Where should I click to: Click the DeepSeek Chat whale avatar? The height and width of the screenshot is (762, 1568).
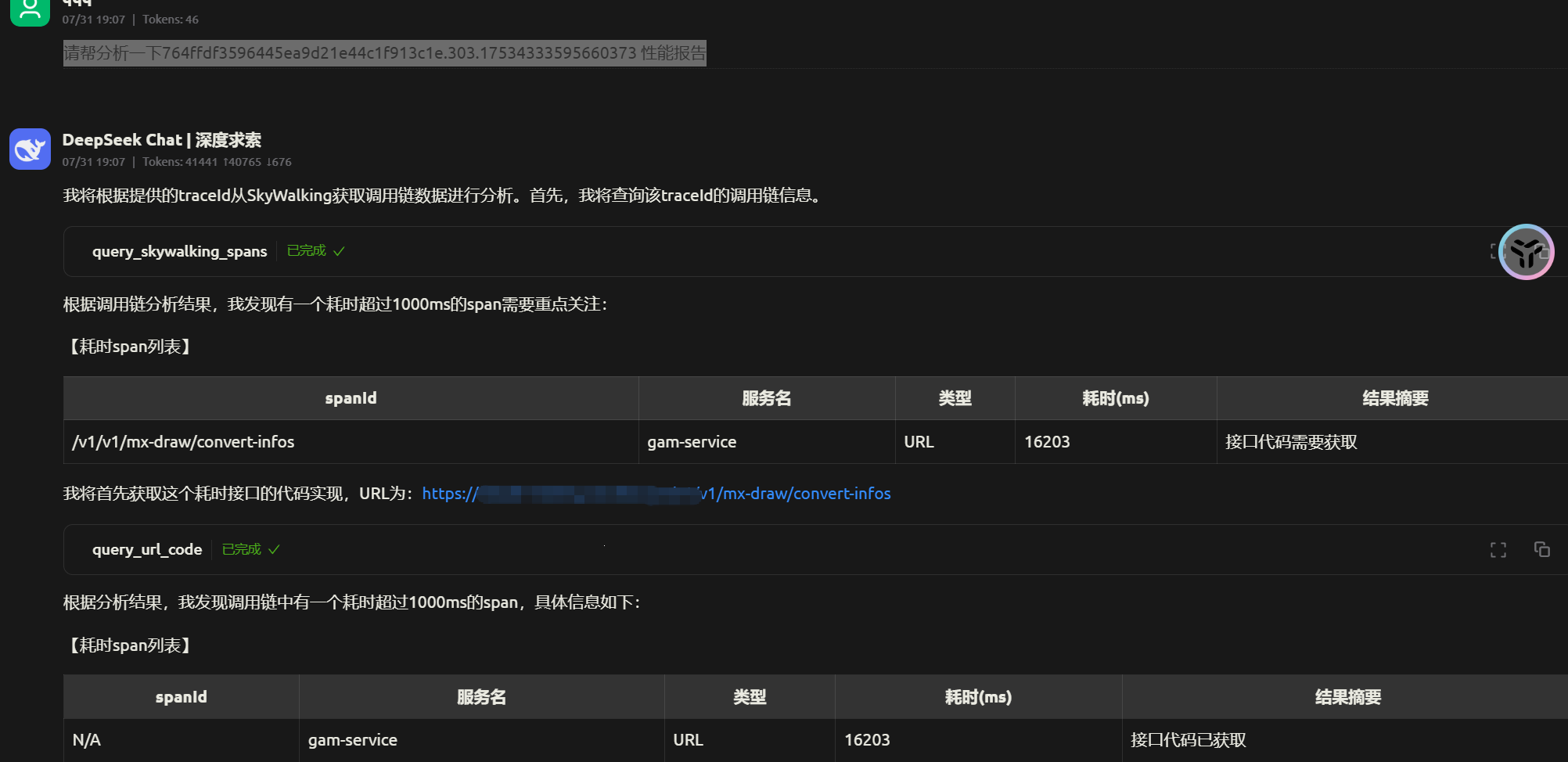tap(30, 149)
